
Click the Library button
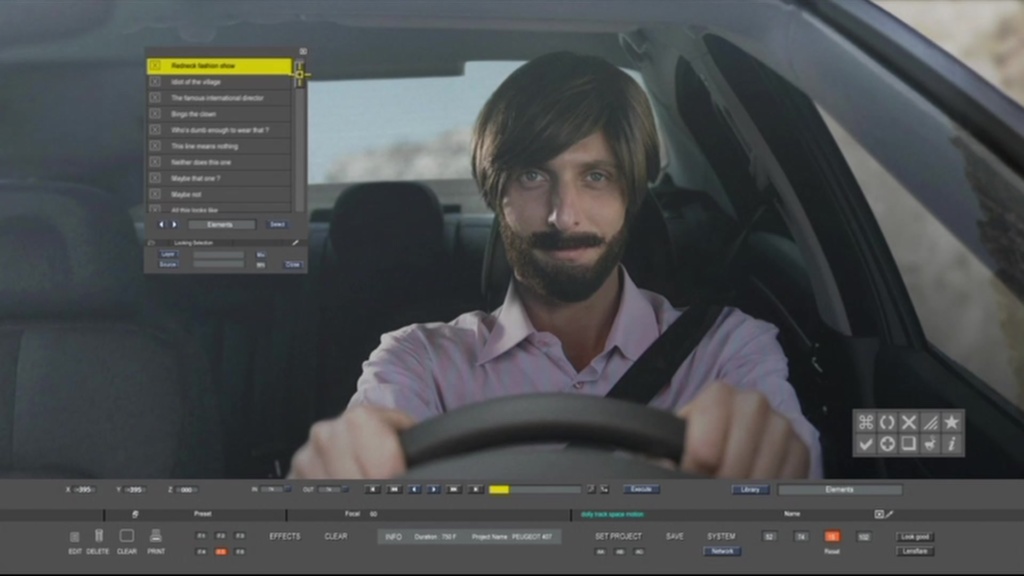pos(750,489)
